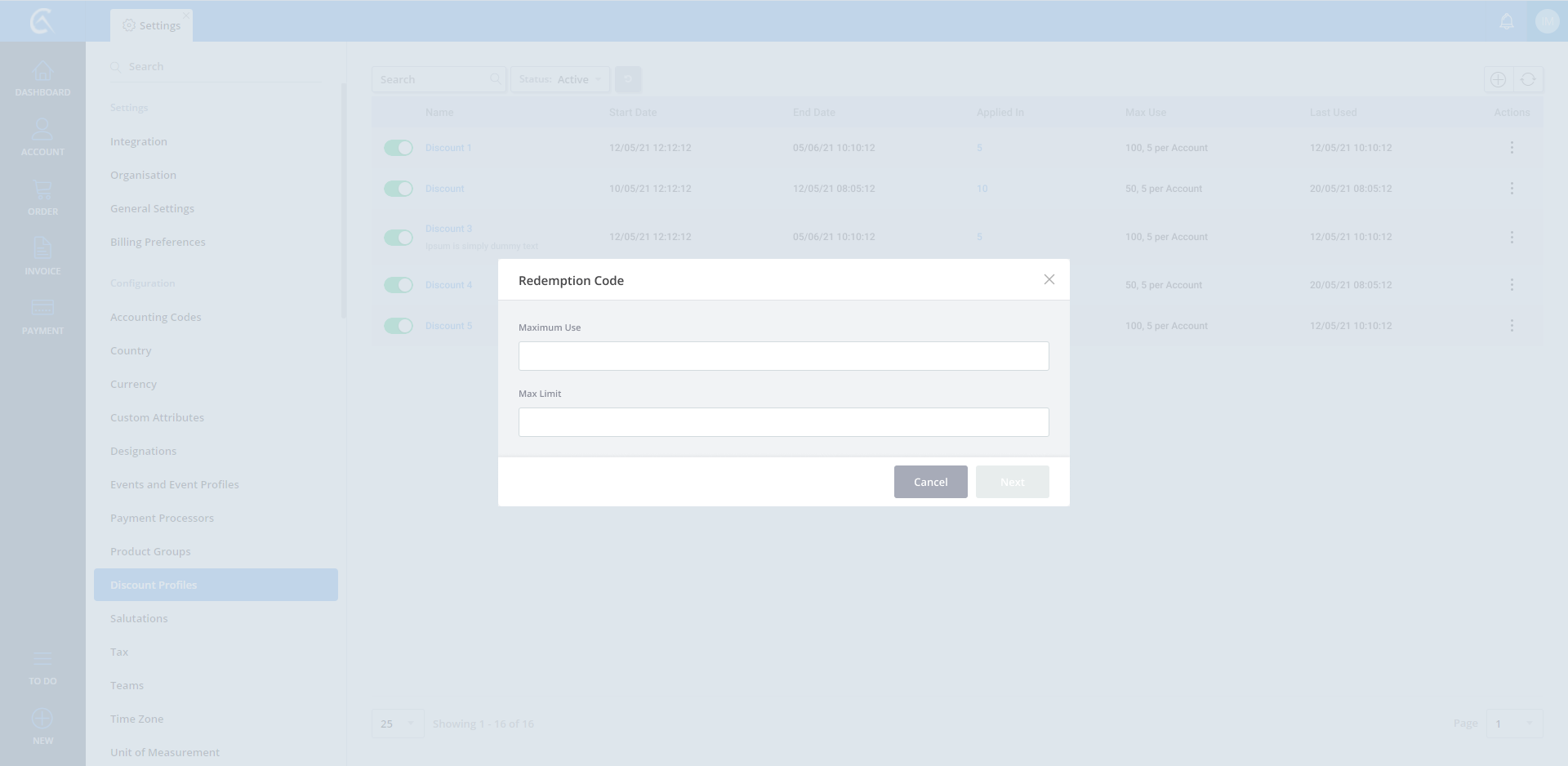Screen dimensions: 1568x766
Task: Click the add discount plus icon
Action: (1498, 79)
